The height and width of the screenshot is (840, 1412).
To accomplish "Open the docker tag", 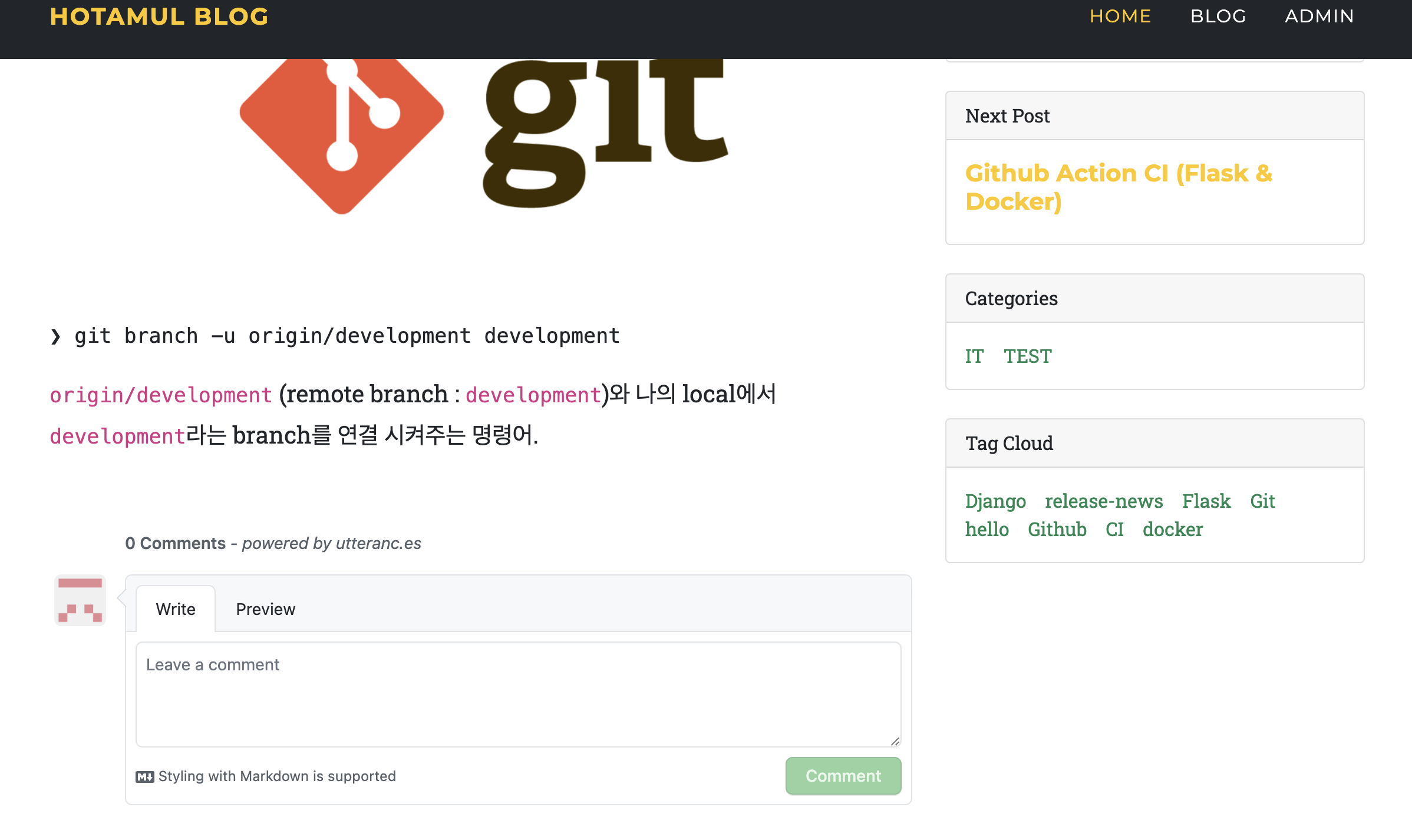I will pyautogui.click(x=1172, y=530).
